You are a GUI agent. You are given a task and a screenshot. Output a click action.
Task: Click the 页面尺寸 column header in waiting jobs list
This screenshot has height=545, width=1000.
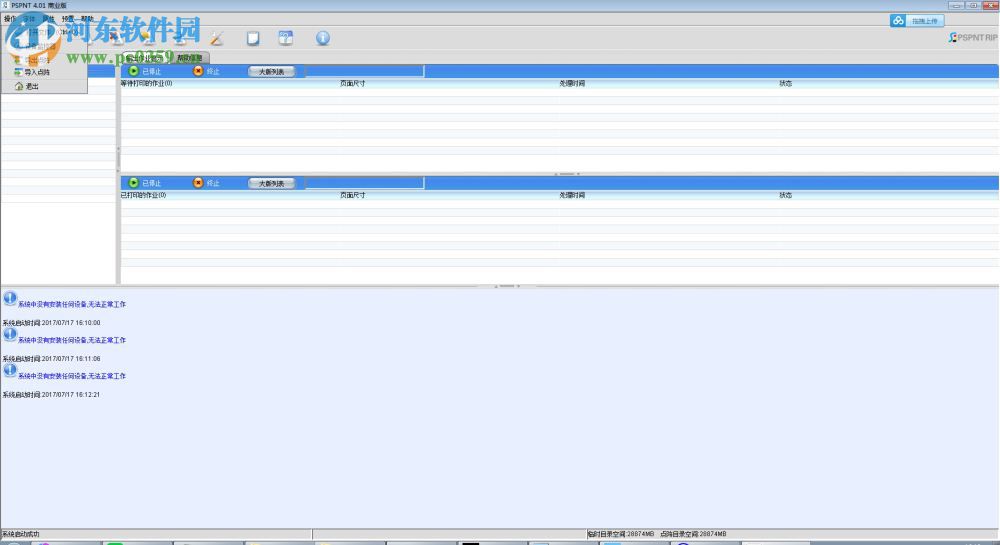tap(352, 83)
